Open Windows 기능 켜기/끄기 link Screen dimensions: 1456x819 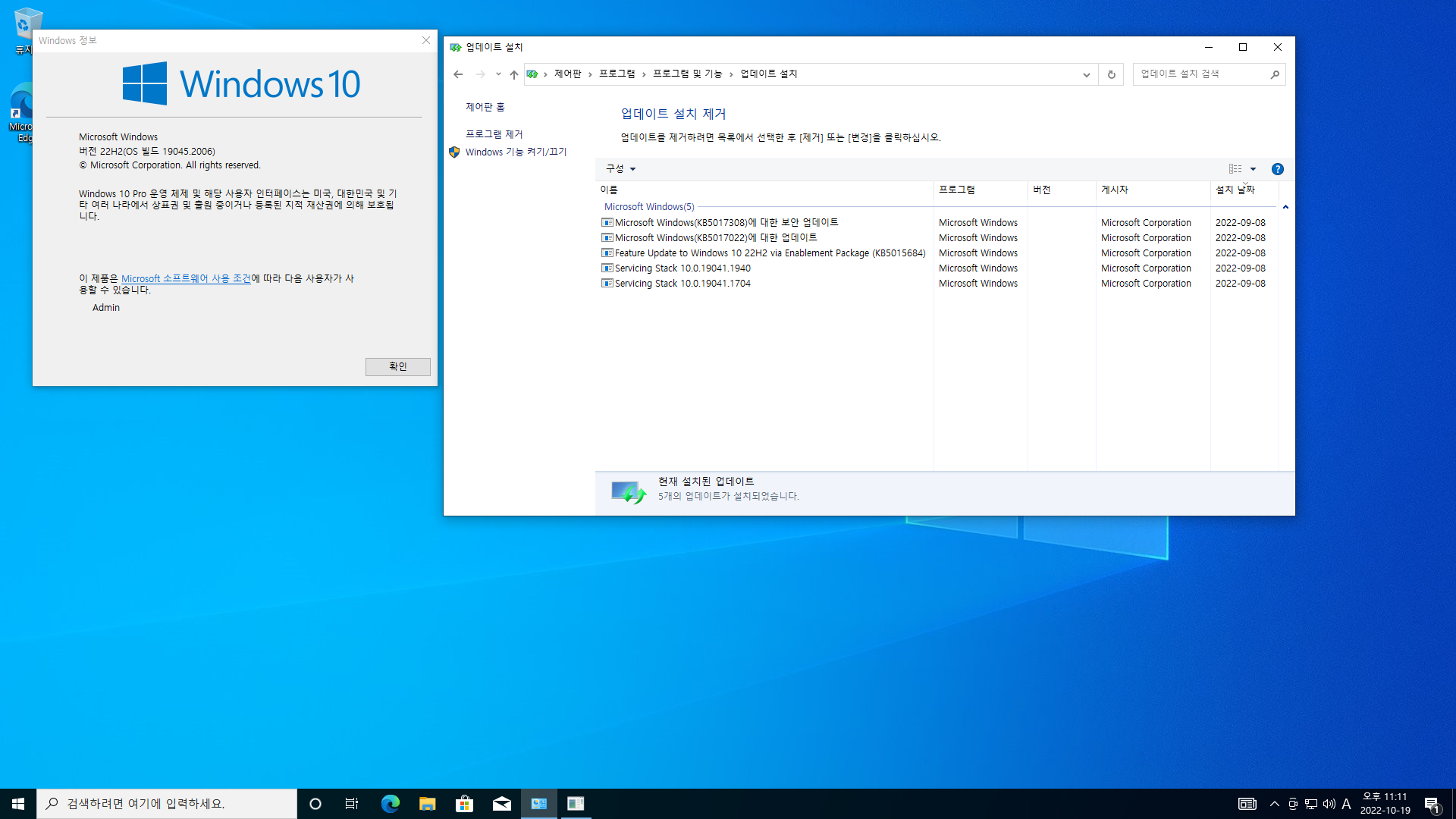pyautogui.click(x=516, y=152)
